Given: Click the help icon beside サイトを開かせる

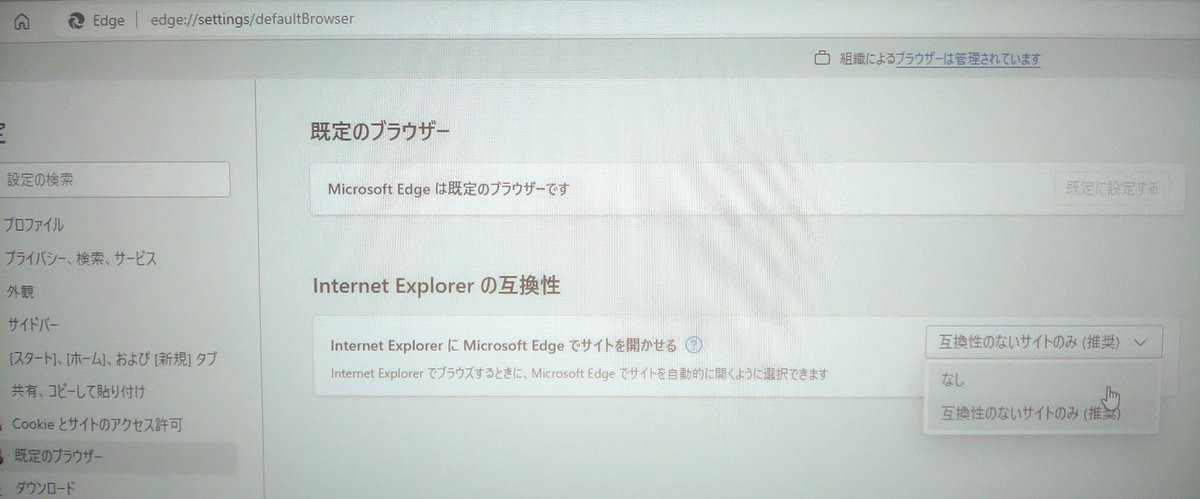Looking at the screenshot, I should pos(694,345).
